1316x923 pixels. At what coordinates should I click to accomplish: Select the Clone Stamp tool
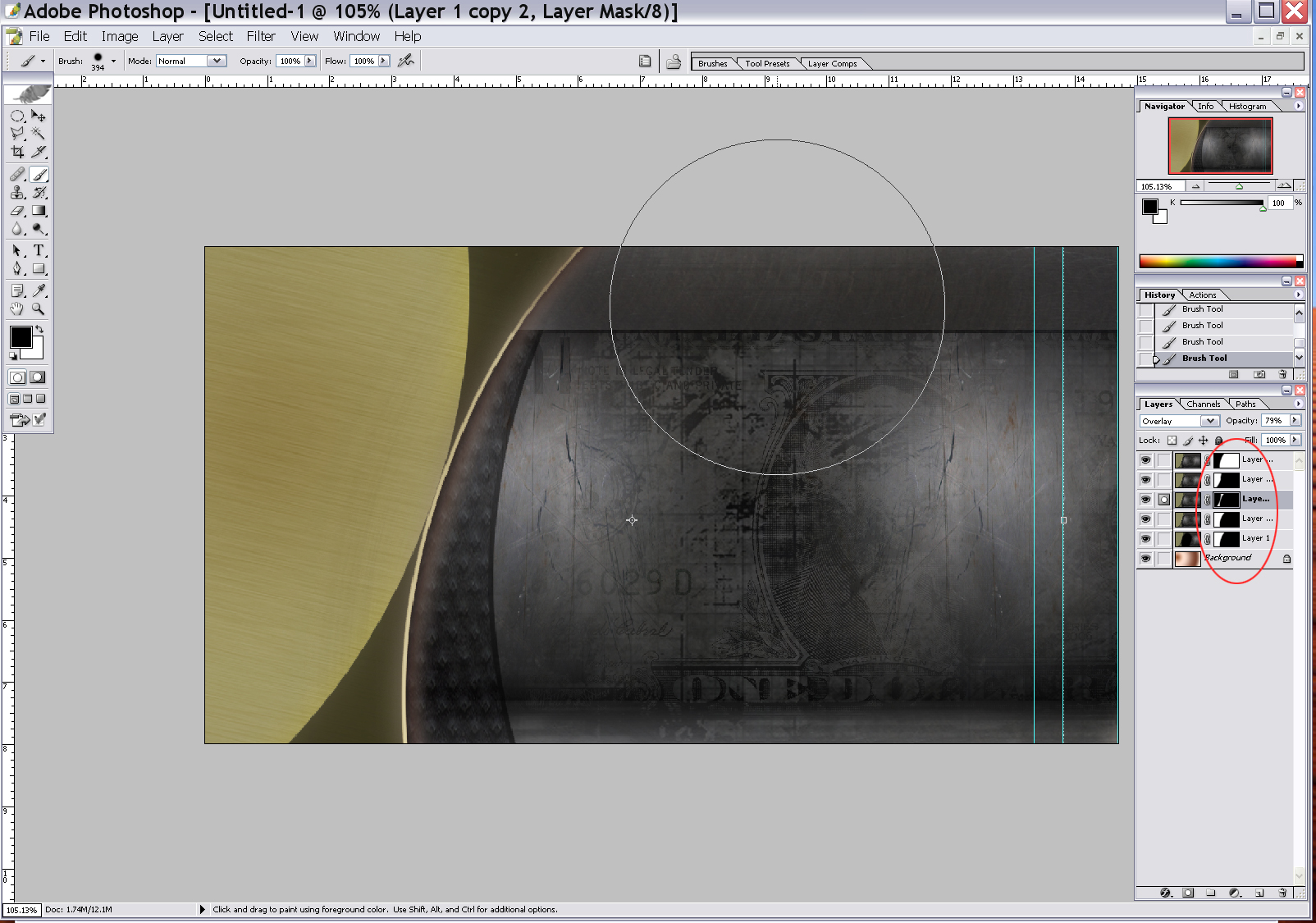[x=17, y=193]
